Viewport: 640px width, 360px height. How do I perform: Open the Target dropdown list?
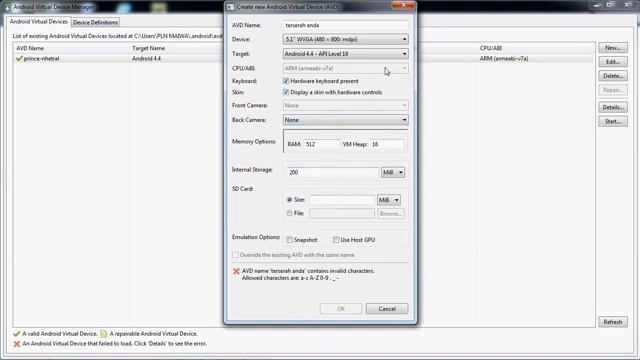click(x=345, y=54)
